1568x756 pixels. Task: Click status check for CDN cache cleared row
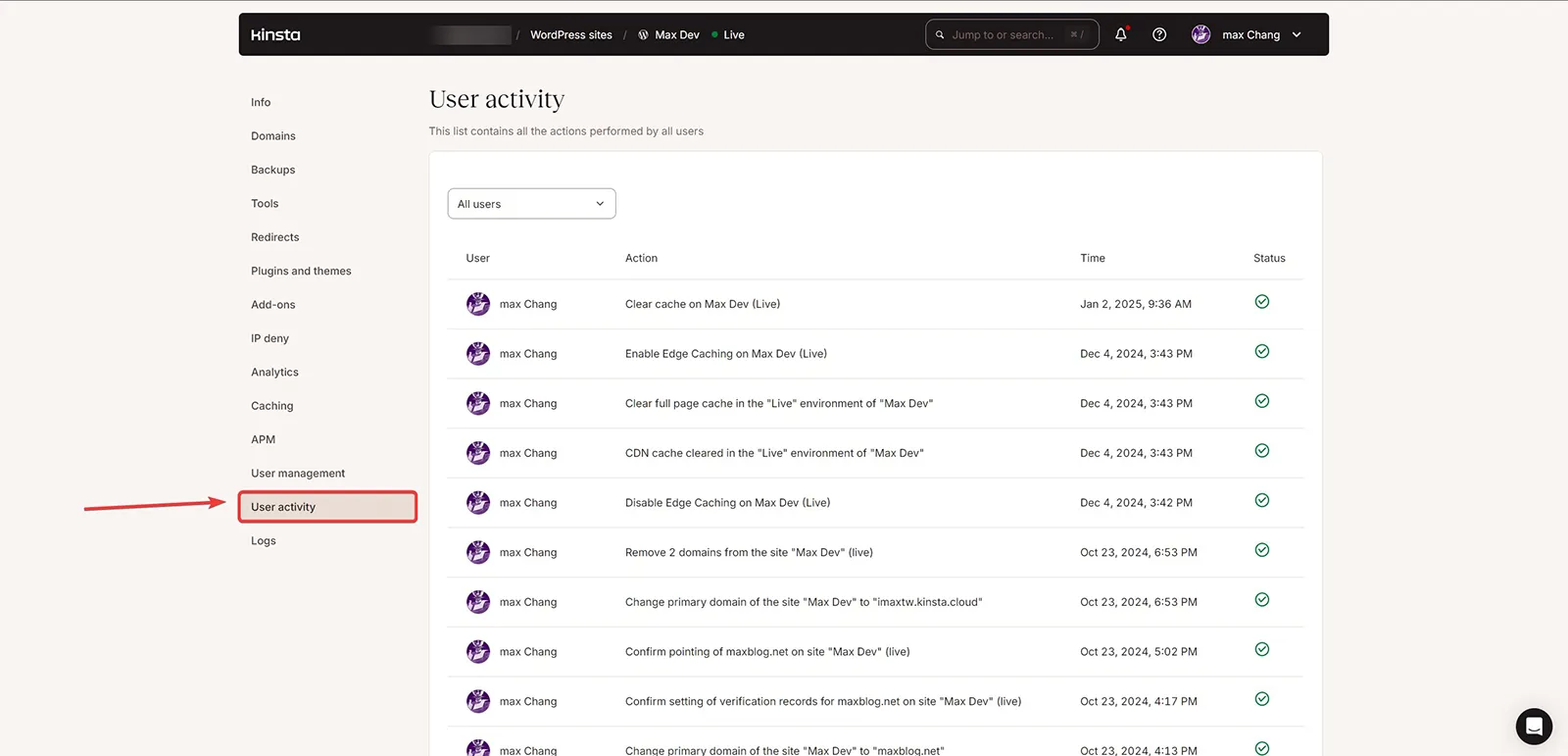point(1262,451)
